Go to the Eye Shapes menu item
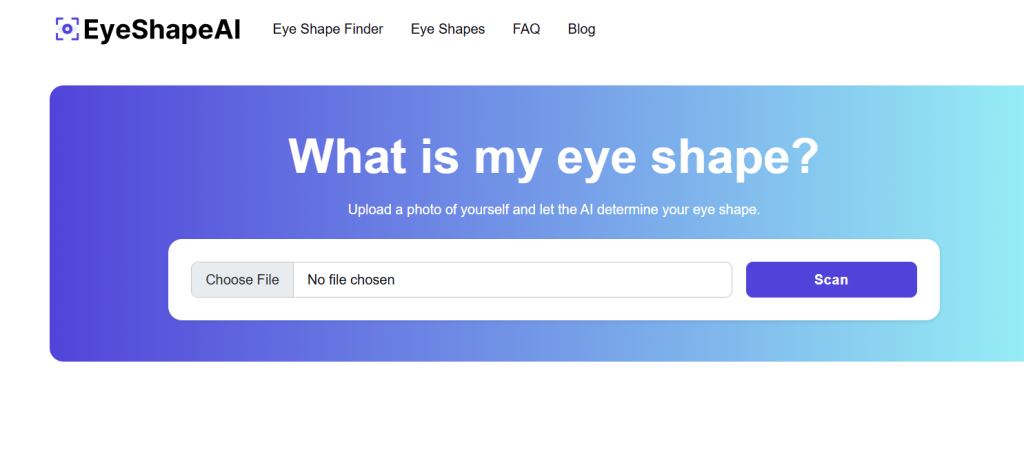The image size is (1024, 456). click(448, 29)
